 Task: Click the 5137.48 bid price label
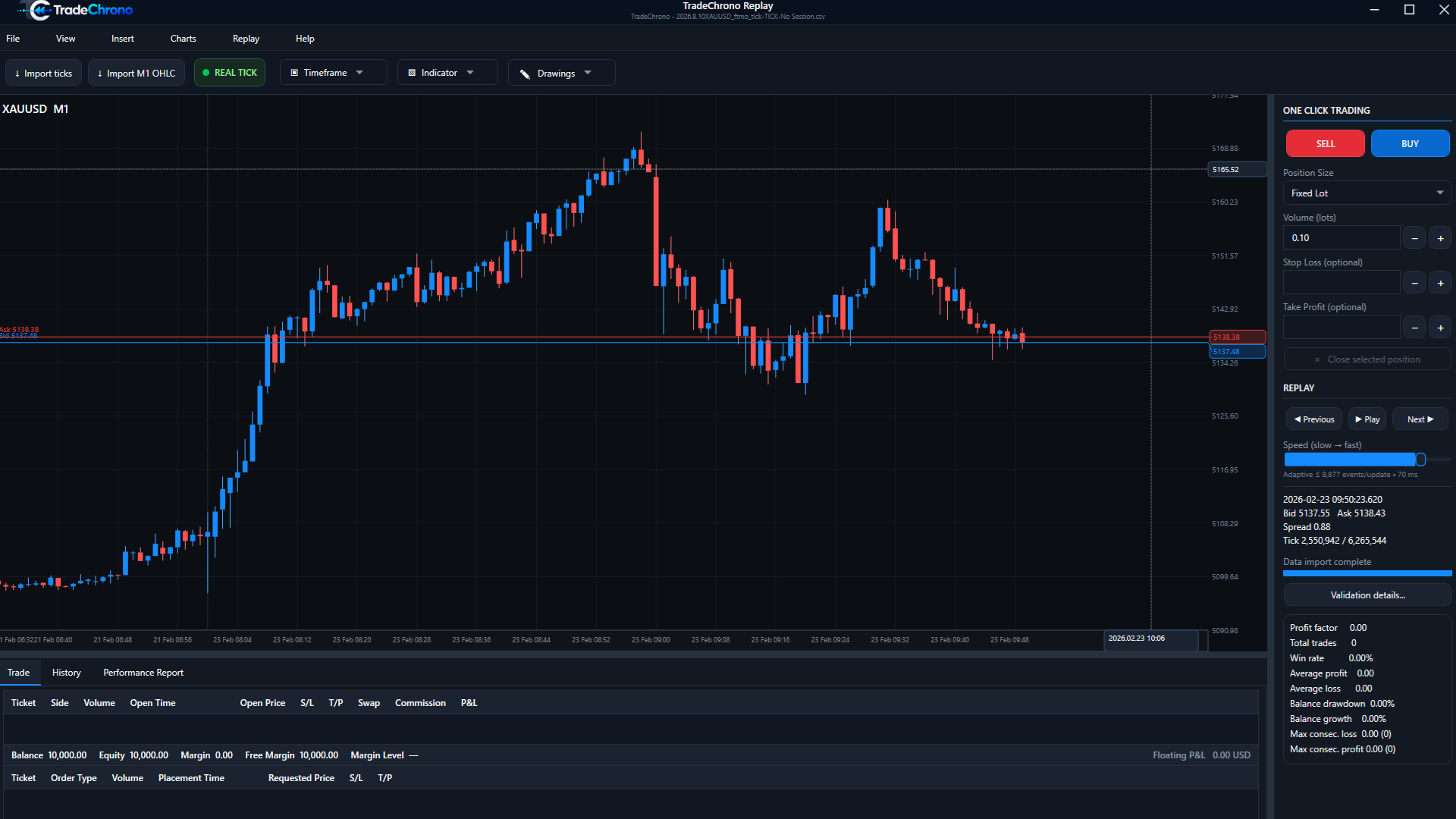pos(1238,351)
